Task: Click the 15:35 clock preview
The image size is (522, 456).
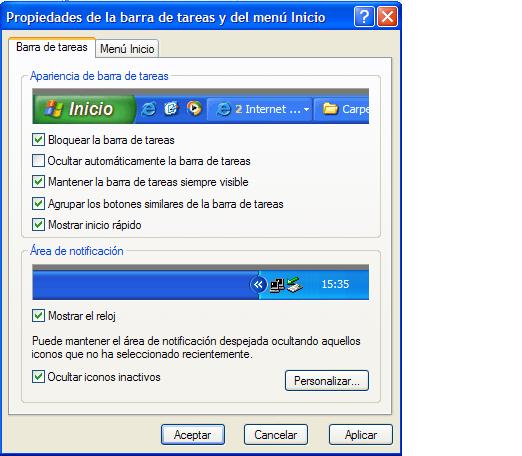Action: (x=335, y=284)
